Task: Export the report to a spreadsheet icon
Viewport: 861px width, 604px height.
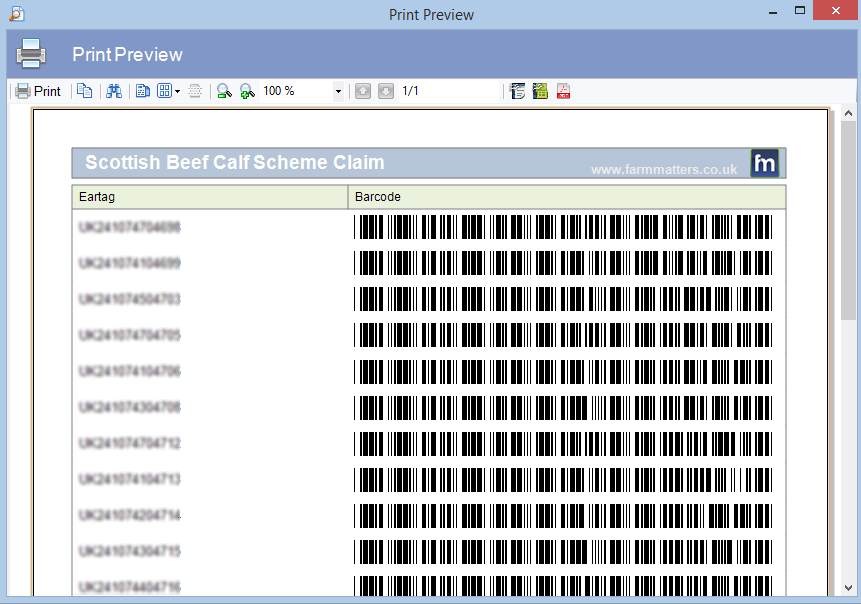Action: pos(540,91)
